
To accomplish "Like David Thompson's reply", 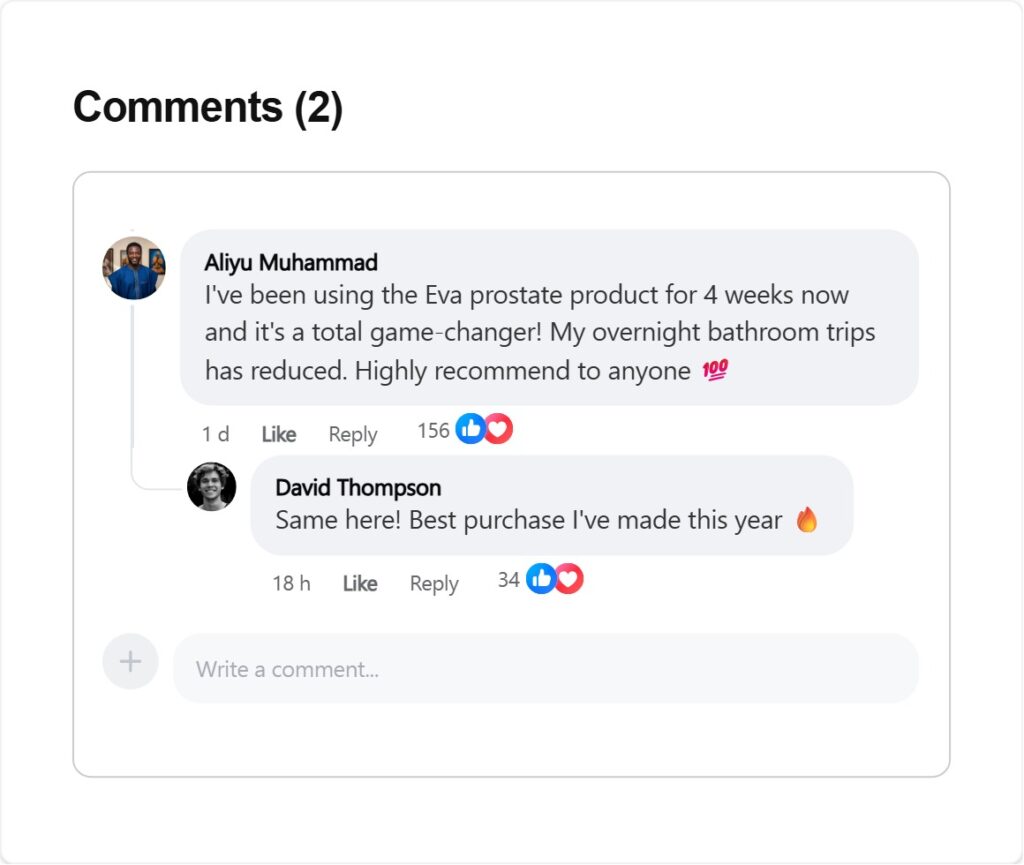I will point(360,583).
